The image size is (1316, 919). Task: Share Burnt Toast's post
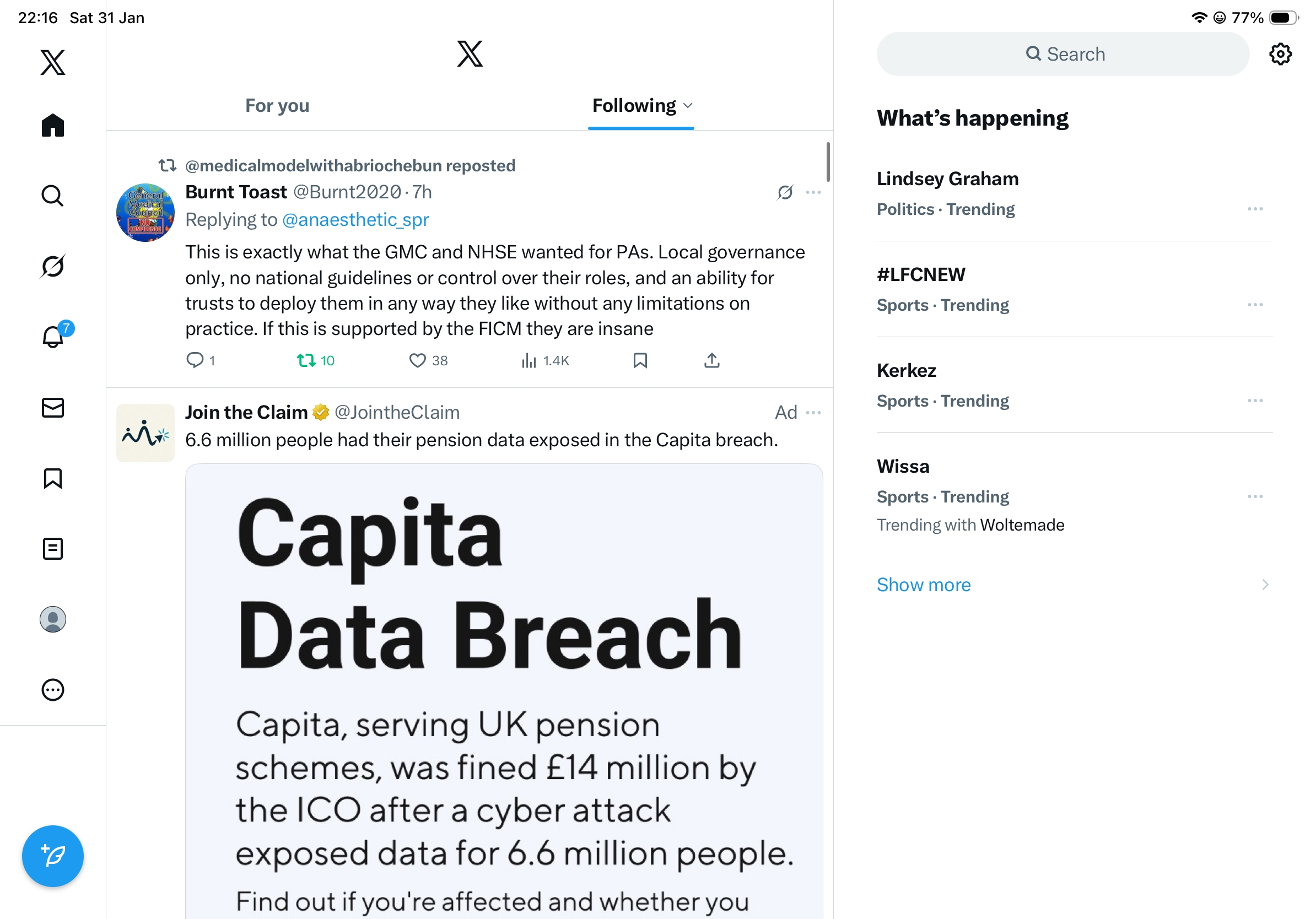[x=711, y=360]
